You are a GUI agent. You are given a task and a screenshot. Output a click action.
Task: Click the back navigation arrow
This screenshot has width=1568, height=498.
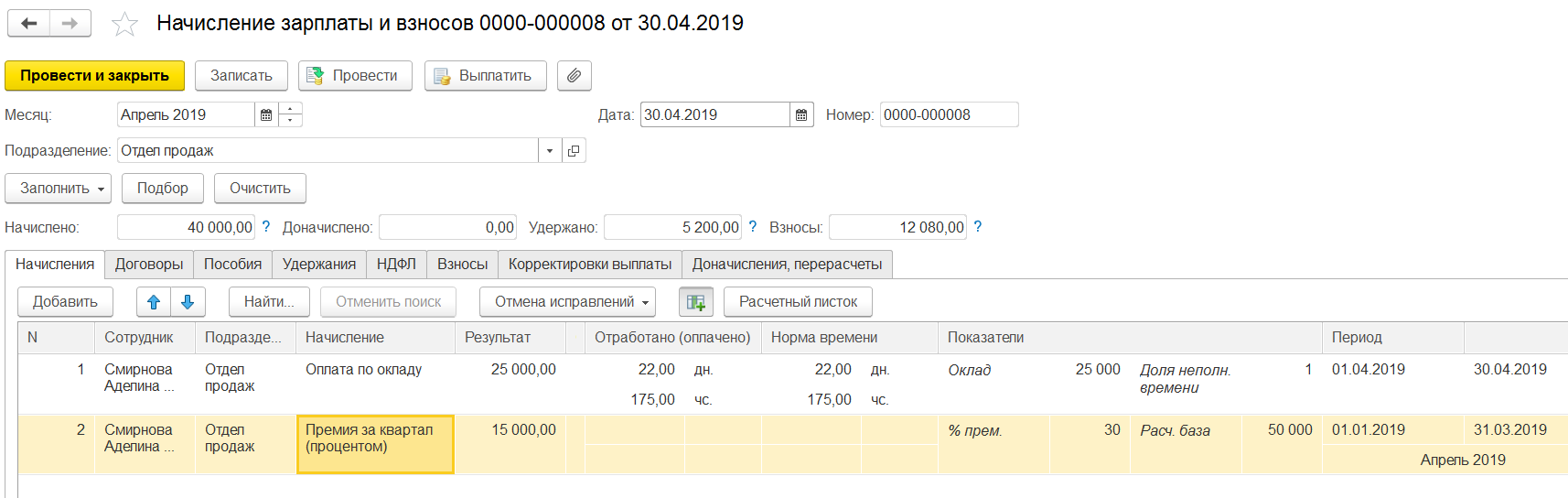pos(29,24)
